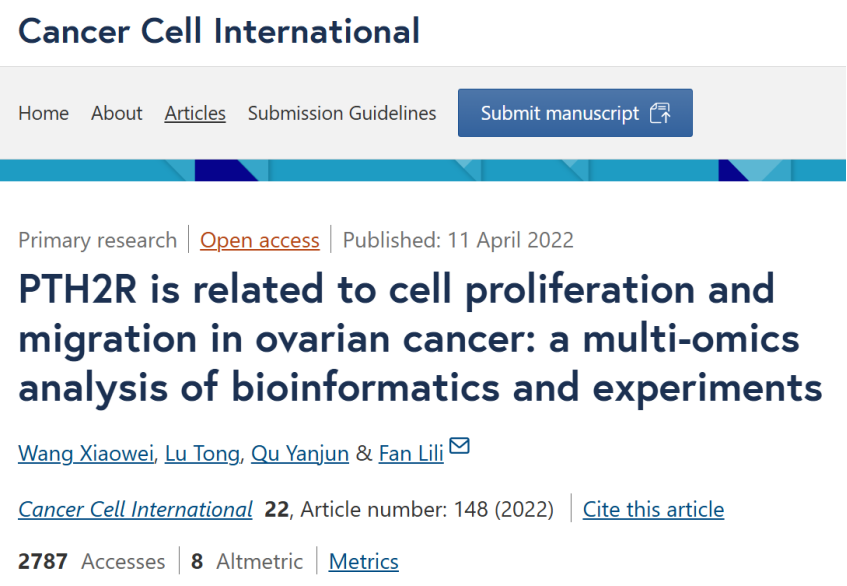The image size is (847, 586).
Task: Click the Published 11 April 2022 date
Action: [x=458, y=240]
